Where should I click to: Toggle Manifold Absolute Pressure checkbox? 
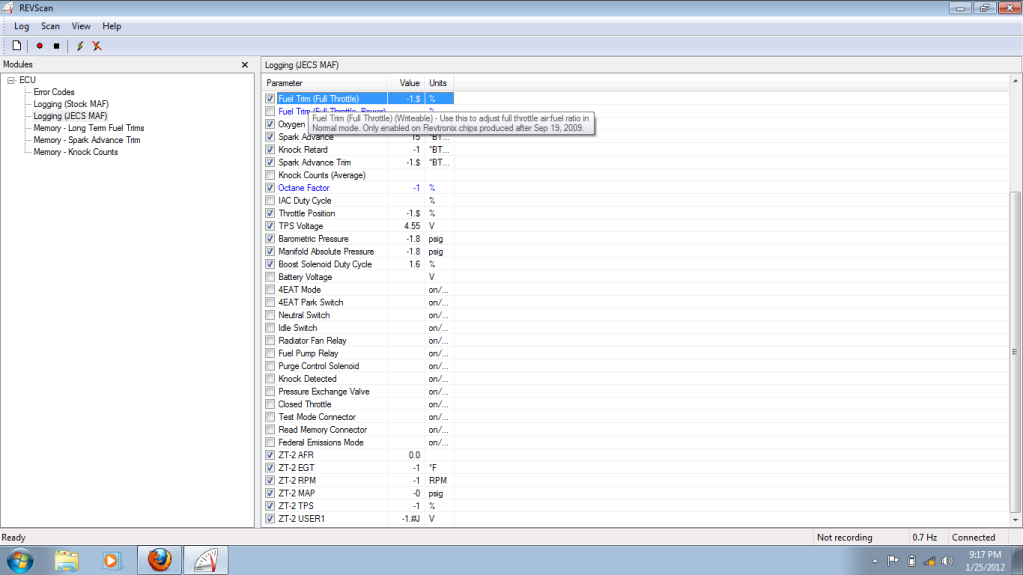click(x=270, y=251)
